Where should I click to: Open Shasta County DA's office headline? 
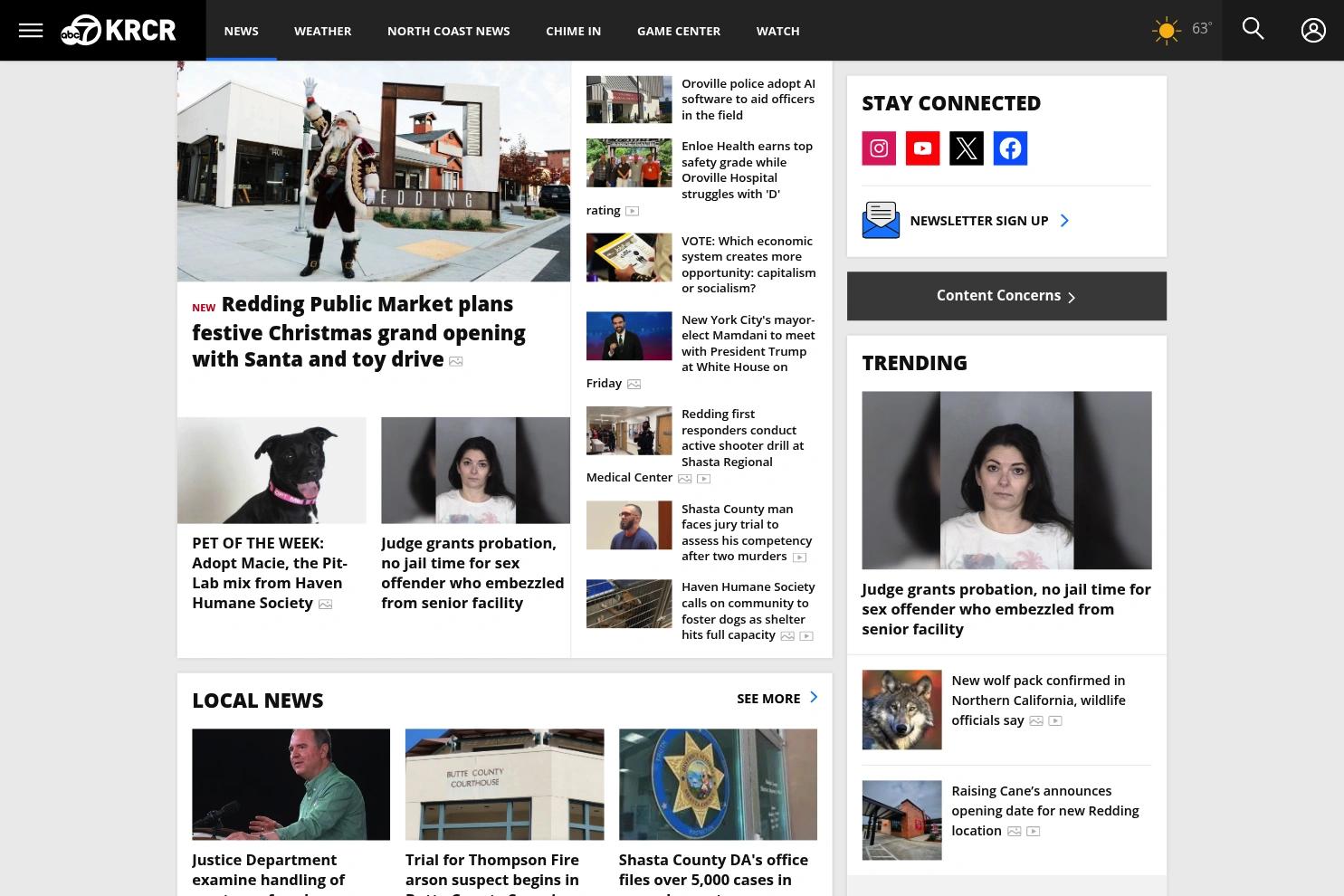pyautogui.click(x=713, y=873)
